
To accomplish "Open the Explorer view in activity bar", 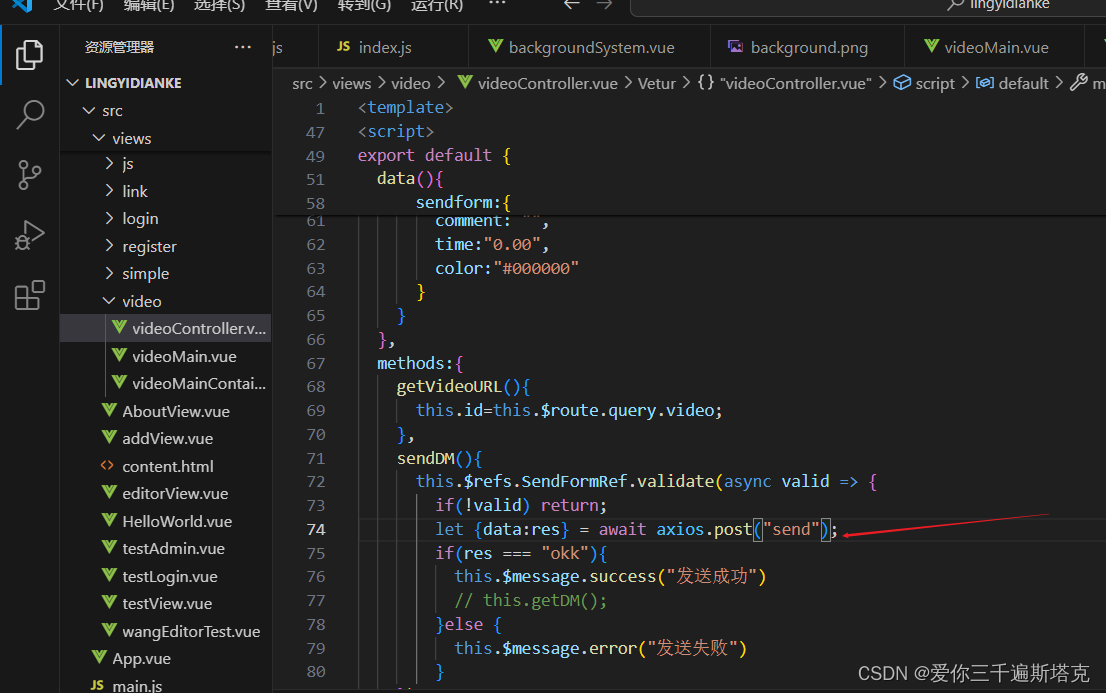I will click(30, 55).
